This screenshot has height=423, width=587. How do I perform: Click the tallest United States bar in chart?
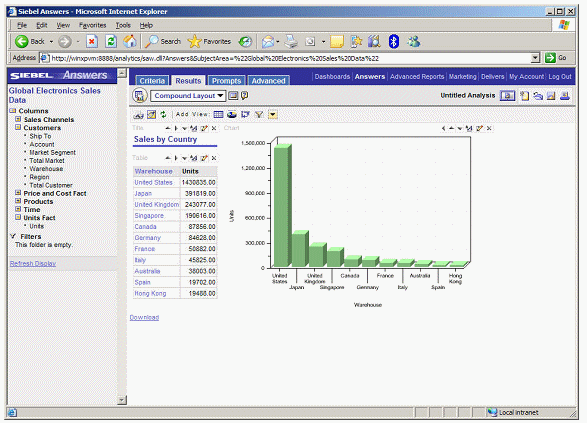click(x=282, y=205)
